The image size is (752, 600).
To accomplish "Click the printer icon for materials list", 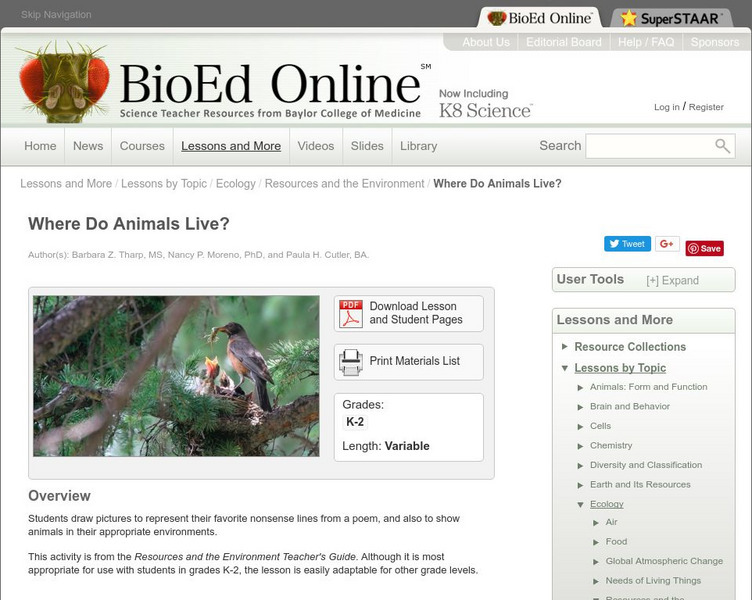I will pyautogui.click(x=351, y=362).
